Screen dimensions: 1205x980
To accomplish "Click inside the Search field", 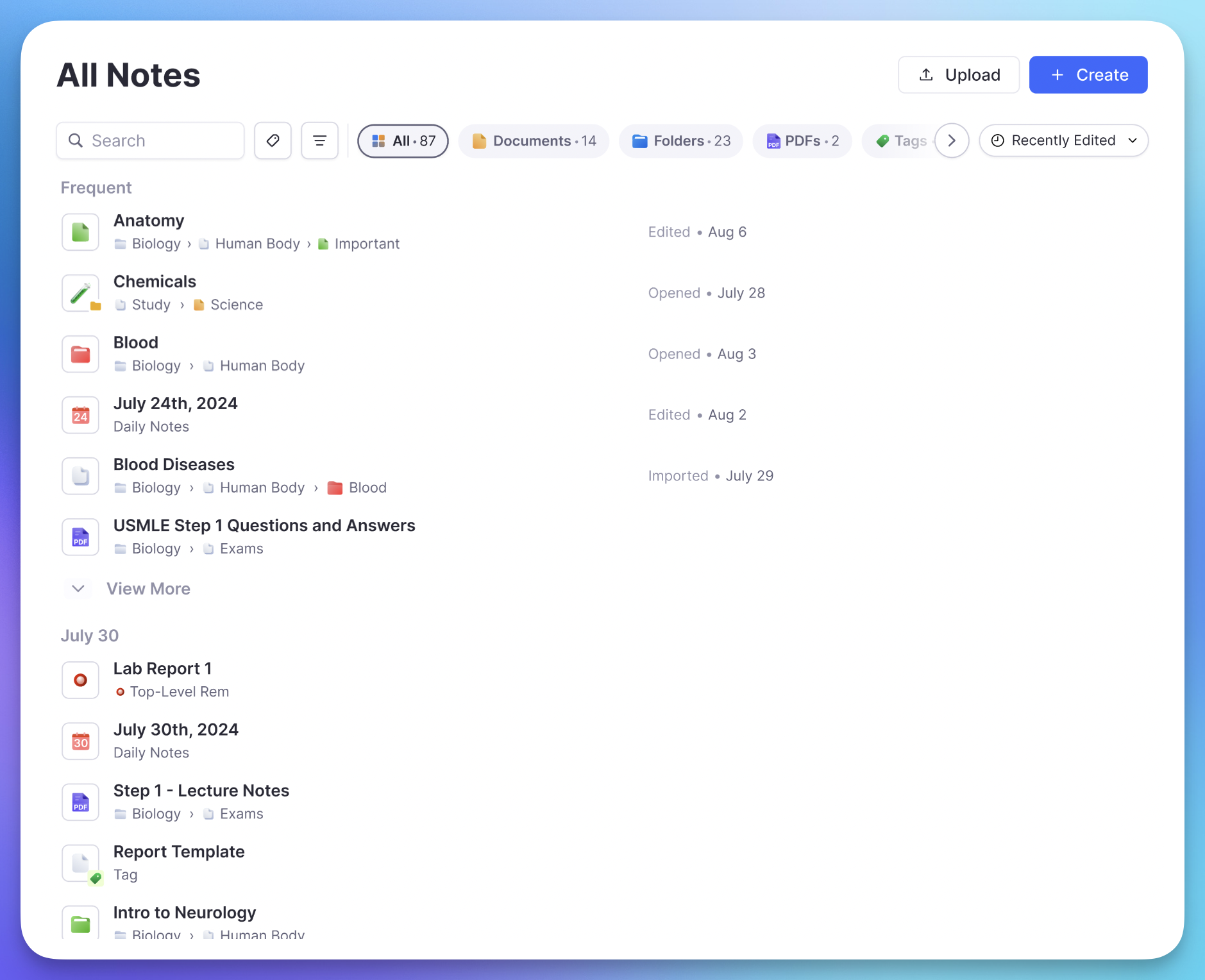I will [x=150, y=140].
